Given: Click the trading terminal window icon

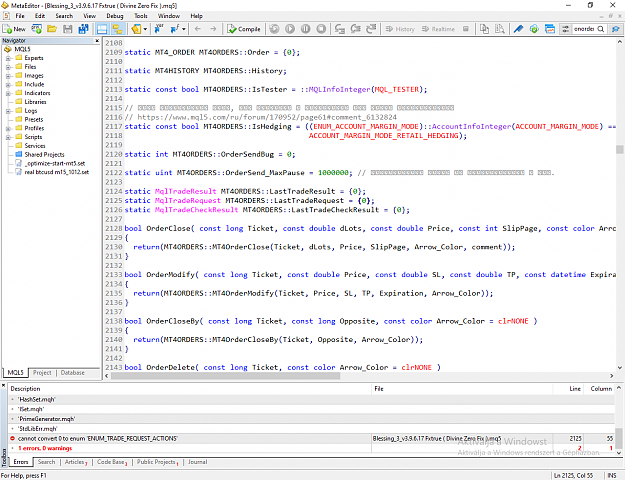Looking at the screenshot, I should click(550, 29).
